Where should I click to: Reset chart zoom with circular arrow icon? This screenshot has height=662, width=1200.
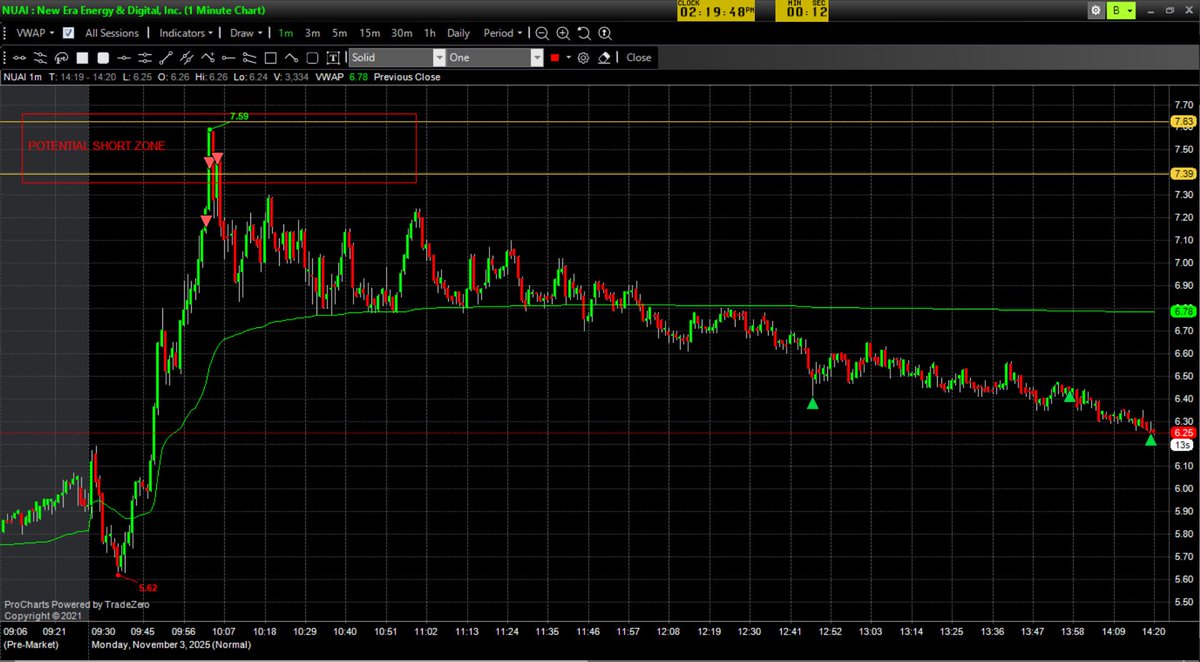pyautogui.click(x=584, y=32)
